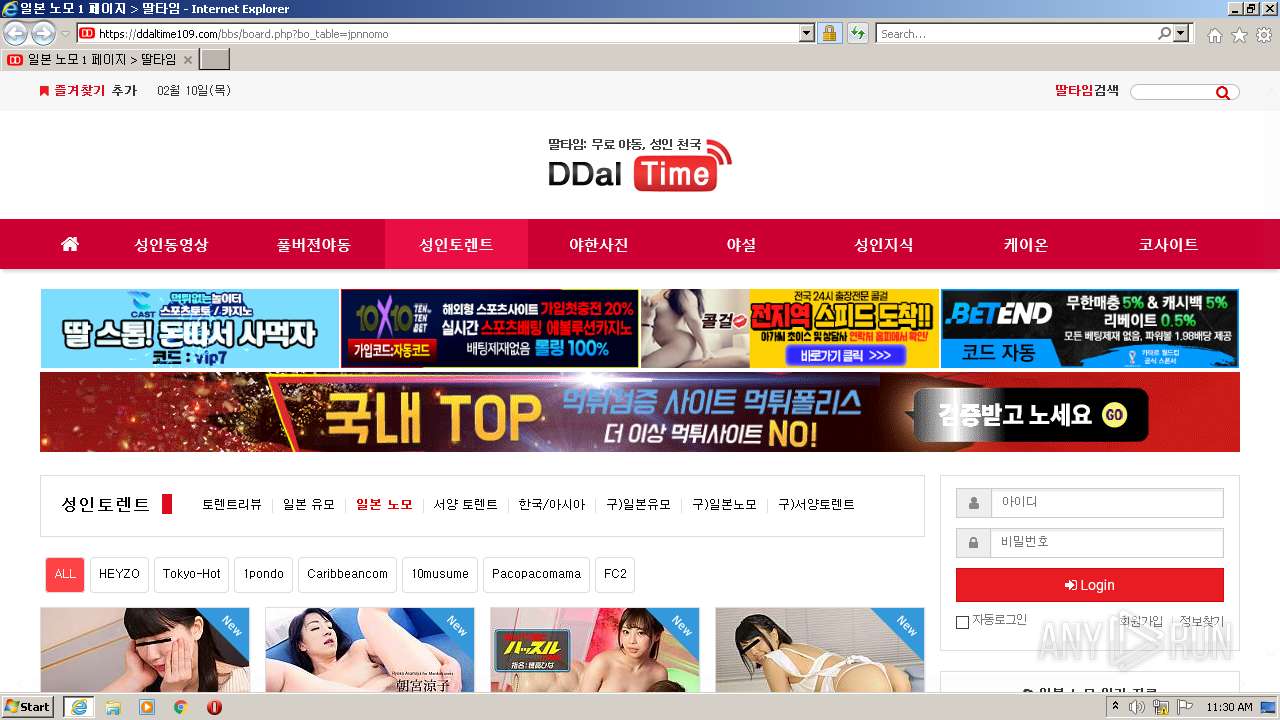Focus the browser Search box
The width and height of the screenshot is (1280, 720).
click(1016, 33)
